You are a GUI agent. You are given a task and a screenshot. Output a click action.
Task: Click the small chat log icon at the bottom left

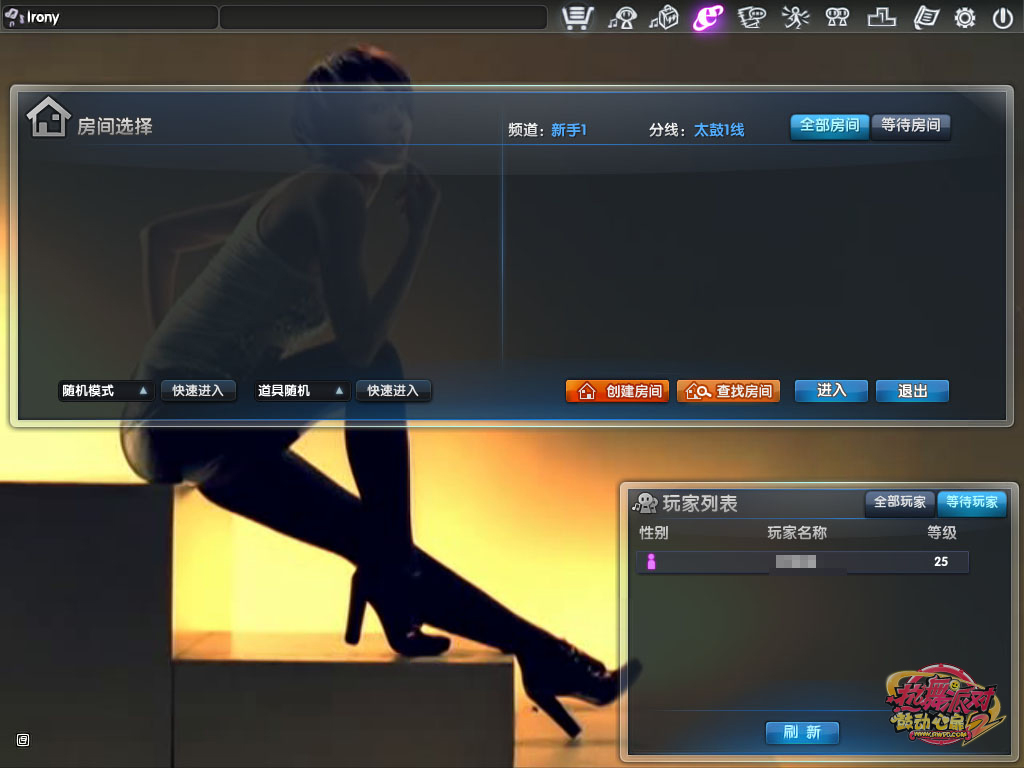[x=23, y=740]
